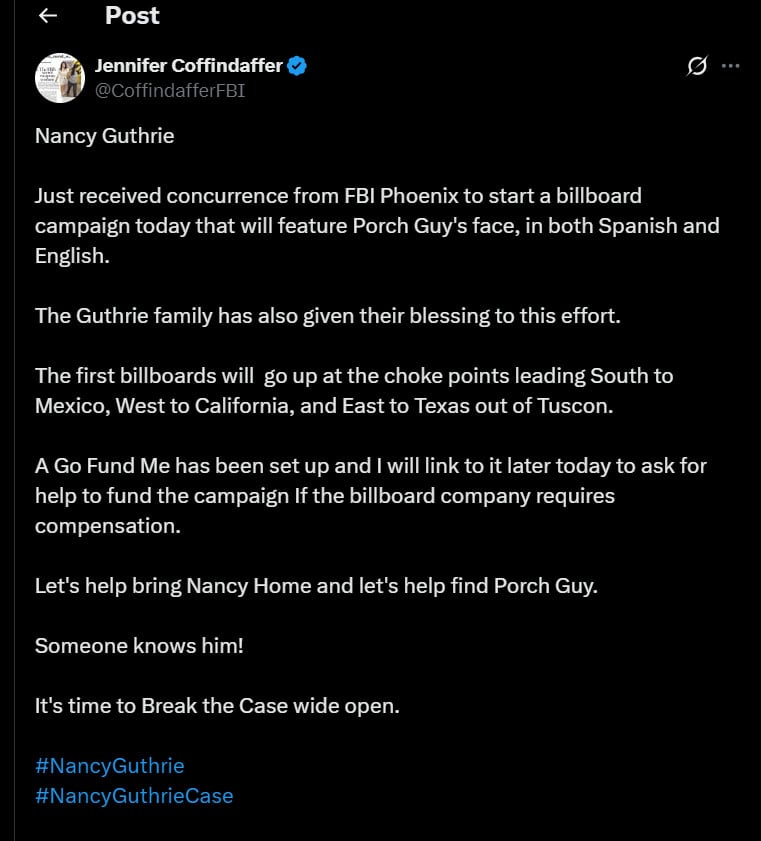Click the blue verified badge

tap(297, 66)
